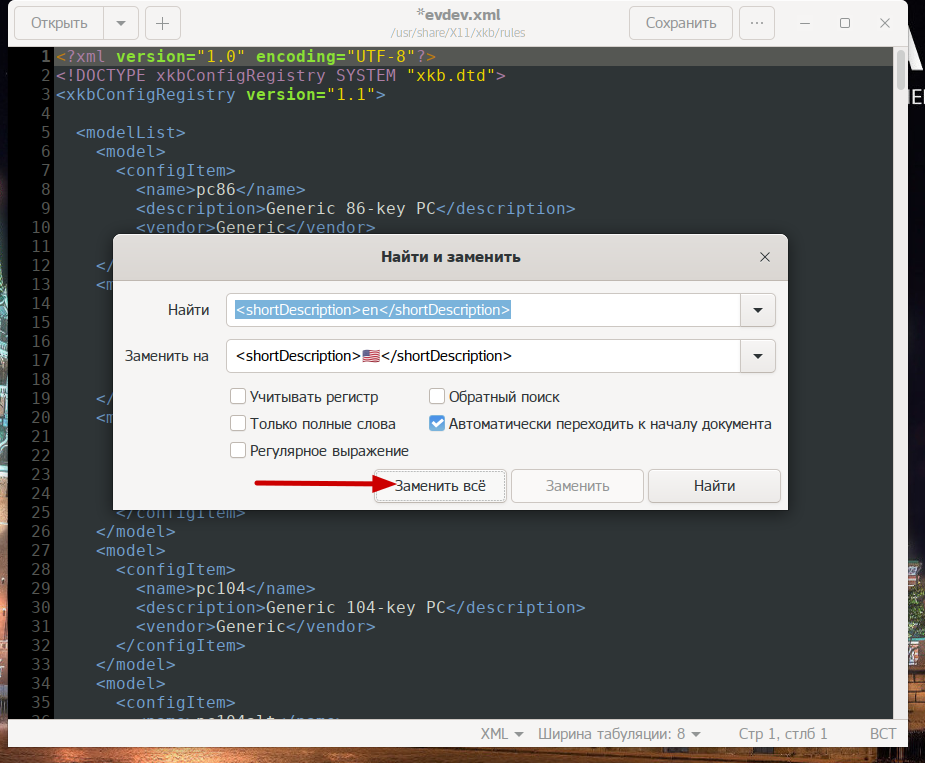Uncheck 'Автоматически переходить к началу документа'

pyautogui.click(x=437, y=424)
